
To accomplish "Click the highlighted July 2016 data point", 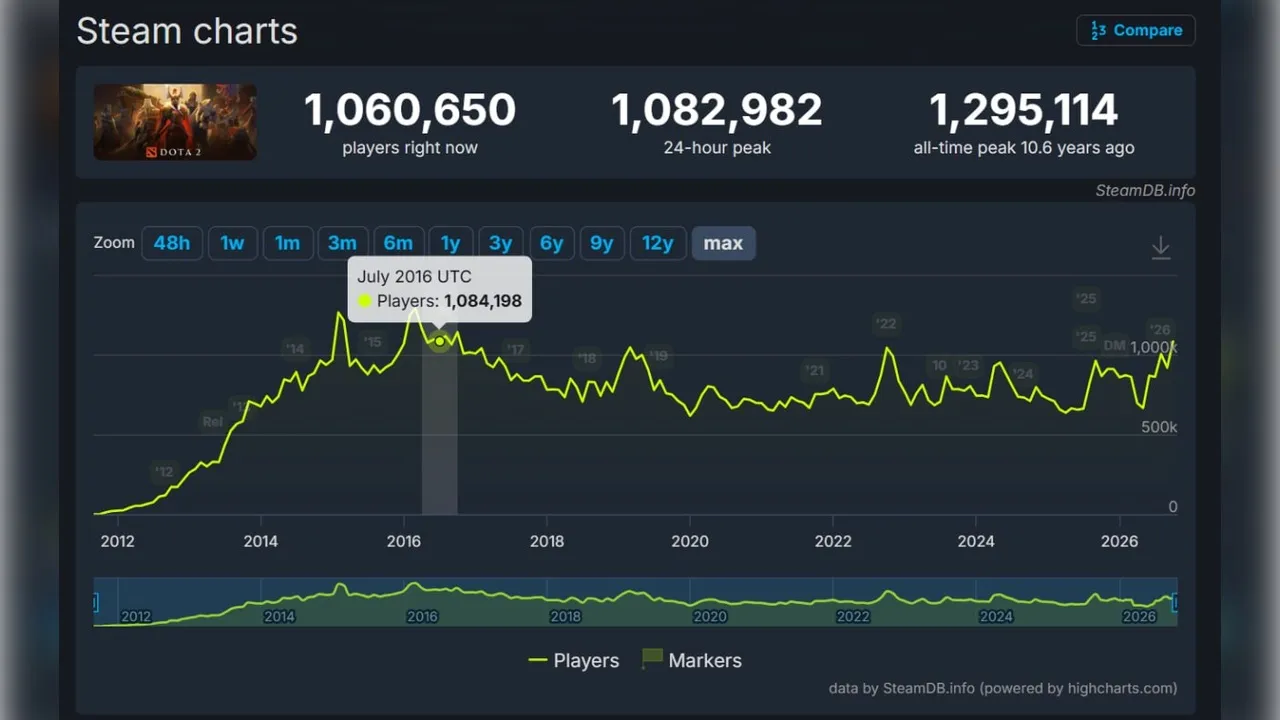I will 440,341.
